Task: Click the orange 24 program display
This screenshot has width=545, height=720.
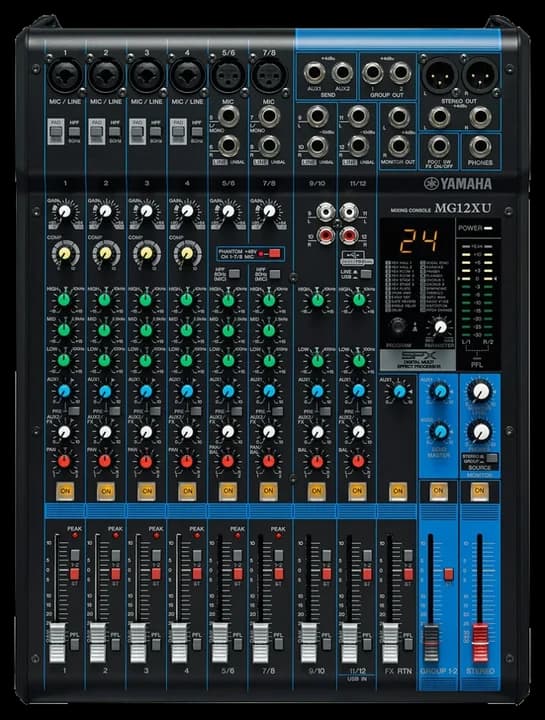Action: click(x=418, y=241)
